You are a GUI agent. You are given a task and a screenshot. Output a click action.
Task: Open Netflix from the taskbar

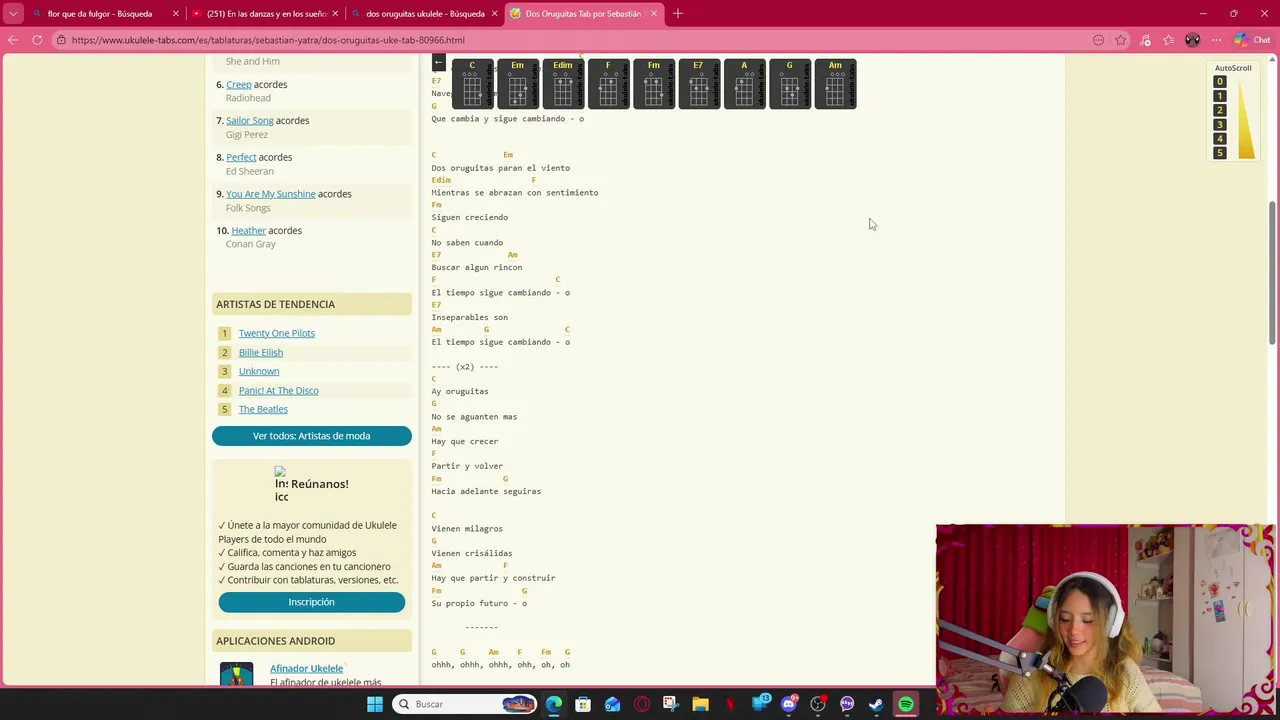pyautogui.click(x=730, y=704)
